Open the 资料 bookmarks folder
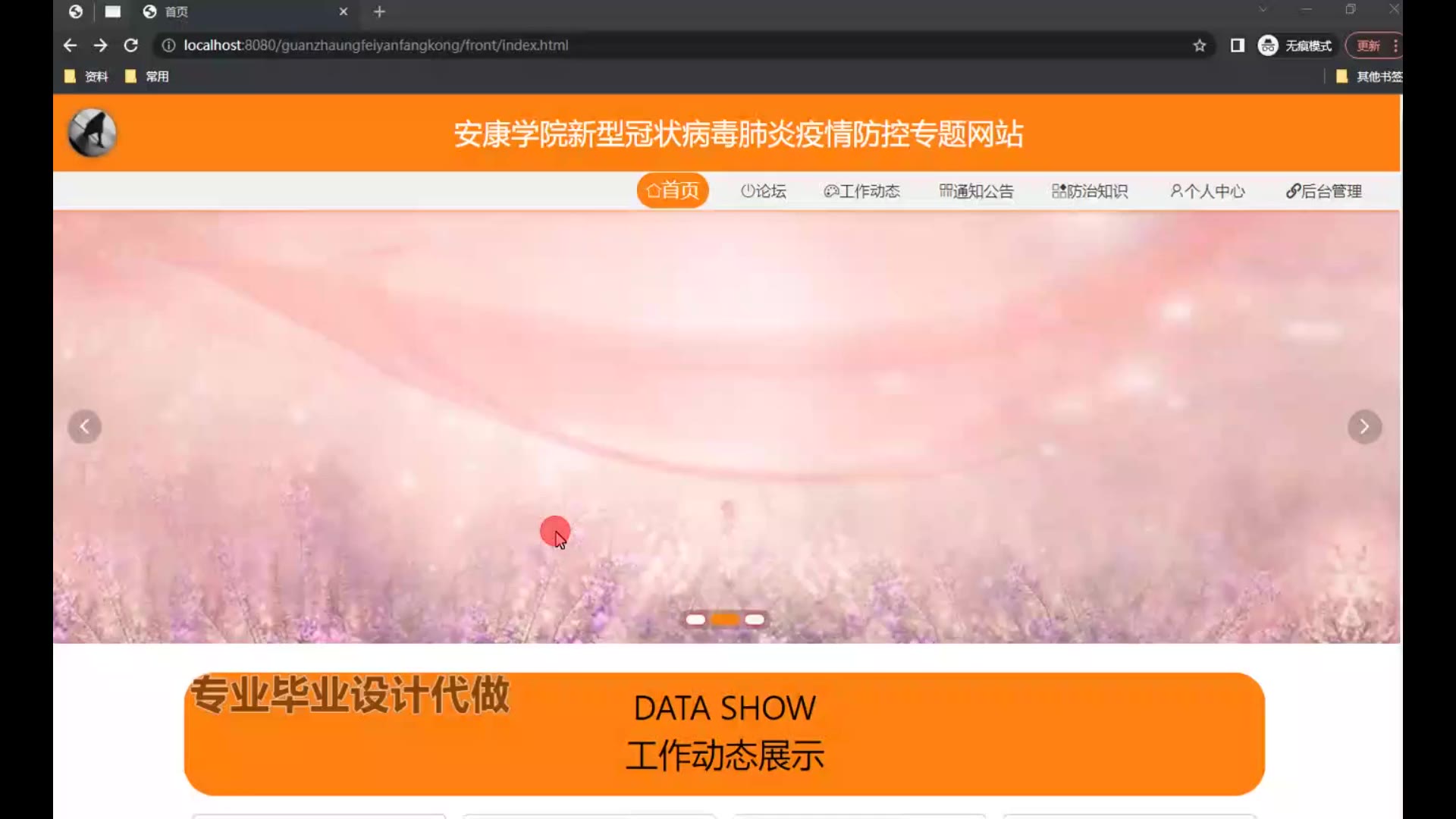This screenshot has width=1456, height=819. pyautogui.click(x=86, y=77)
